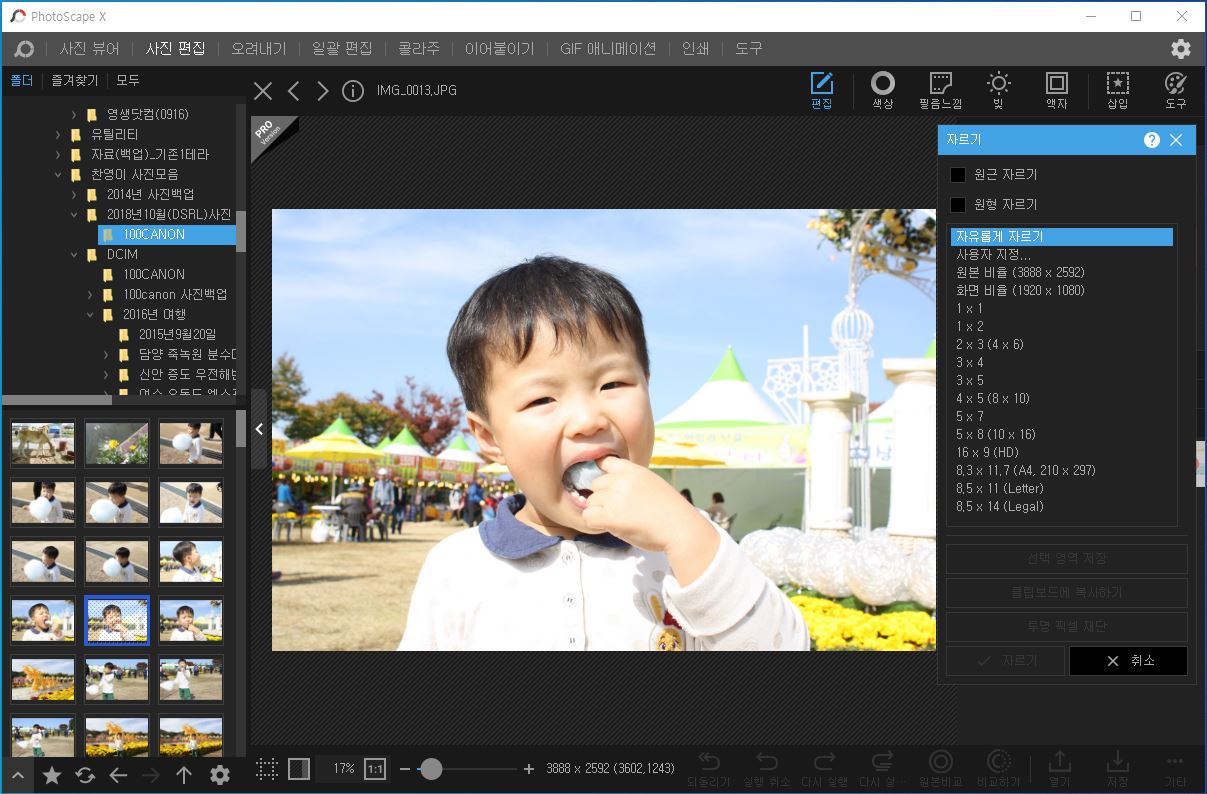Switch to 사진 뷰어 tab
Image resolution: width=1207 pixels, height=794 pixels.
click(89, 48)
